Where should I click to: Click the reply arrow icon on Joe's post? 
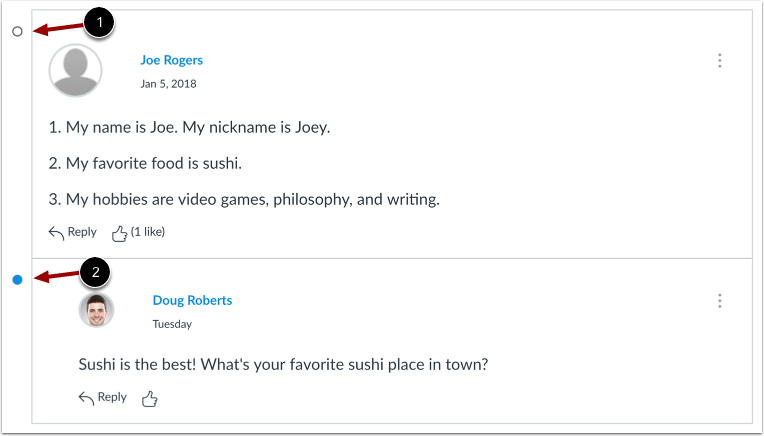pyautogui.click(x=57, y=233)
